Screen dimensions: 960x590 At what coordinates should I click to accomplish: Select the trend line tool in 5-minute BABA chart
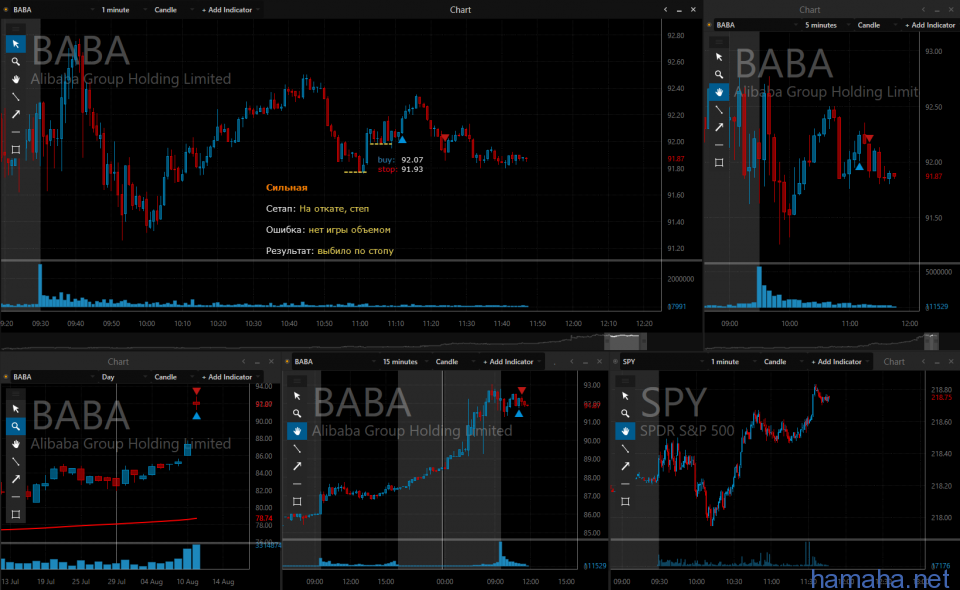[718, 109]
